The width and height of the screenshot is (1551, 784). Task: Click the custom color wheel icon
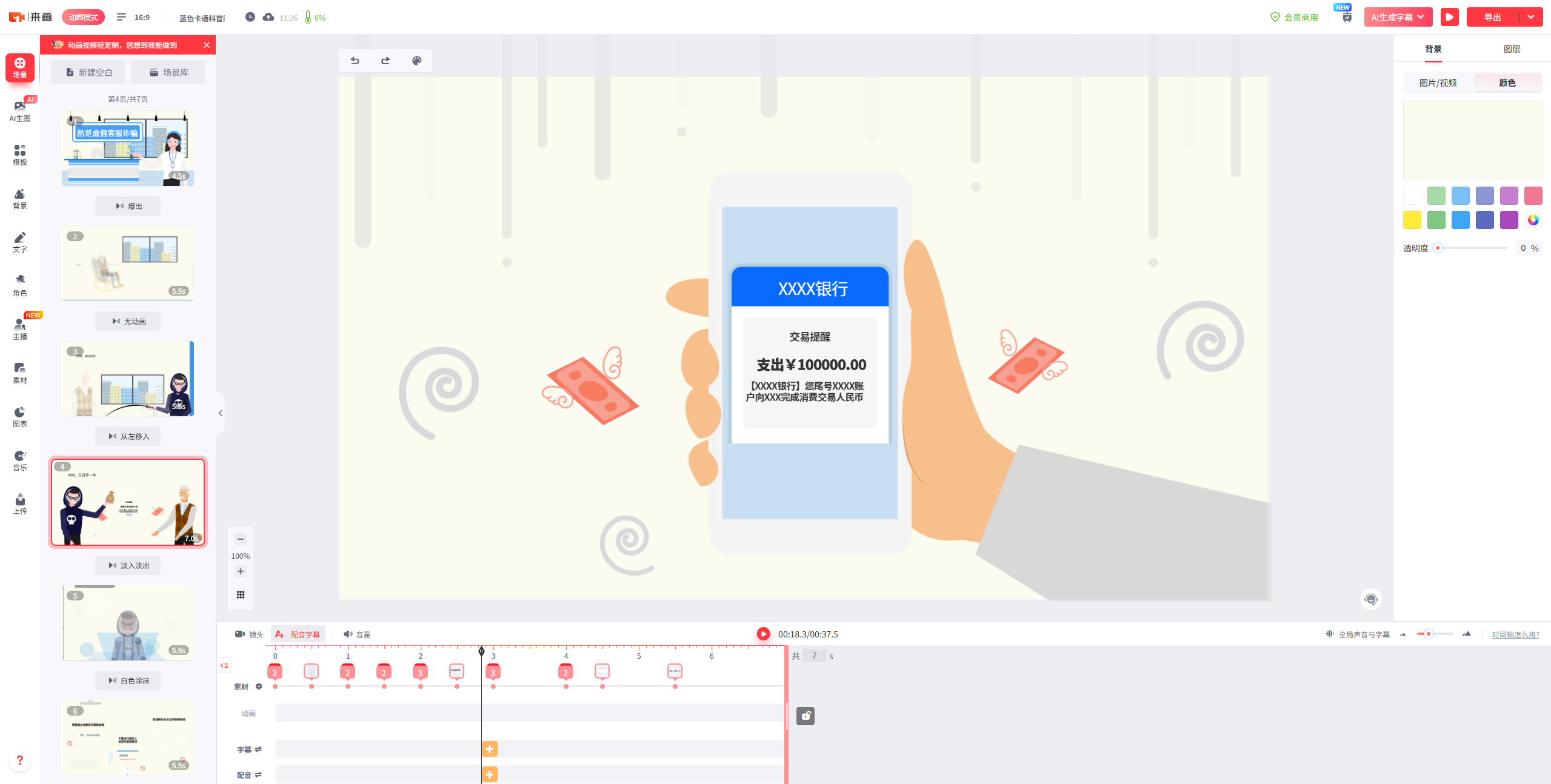[1533, 220]
